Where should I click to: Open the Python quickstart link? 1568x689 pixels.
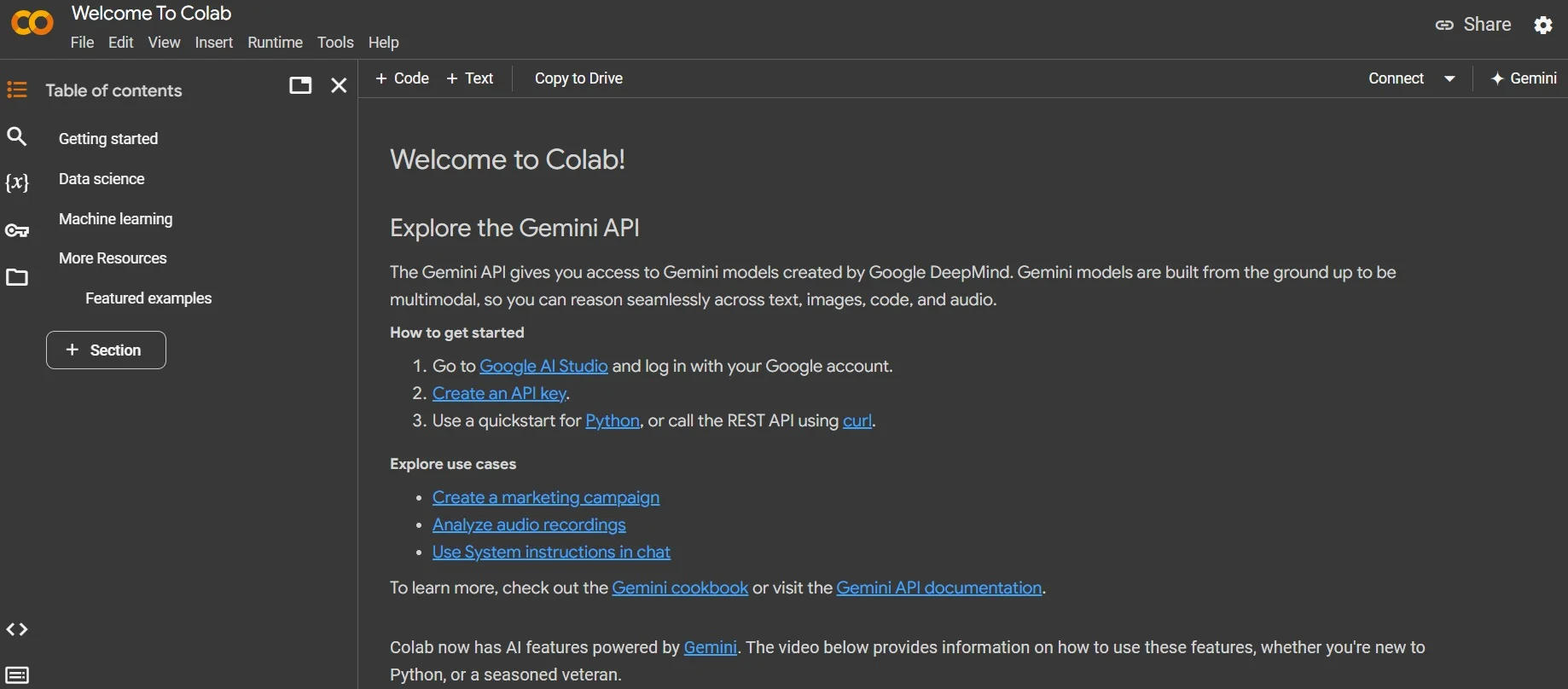coord(613,421)
